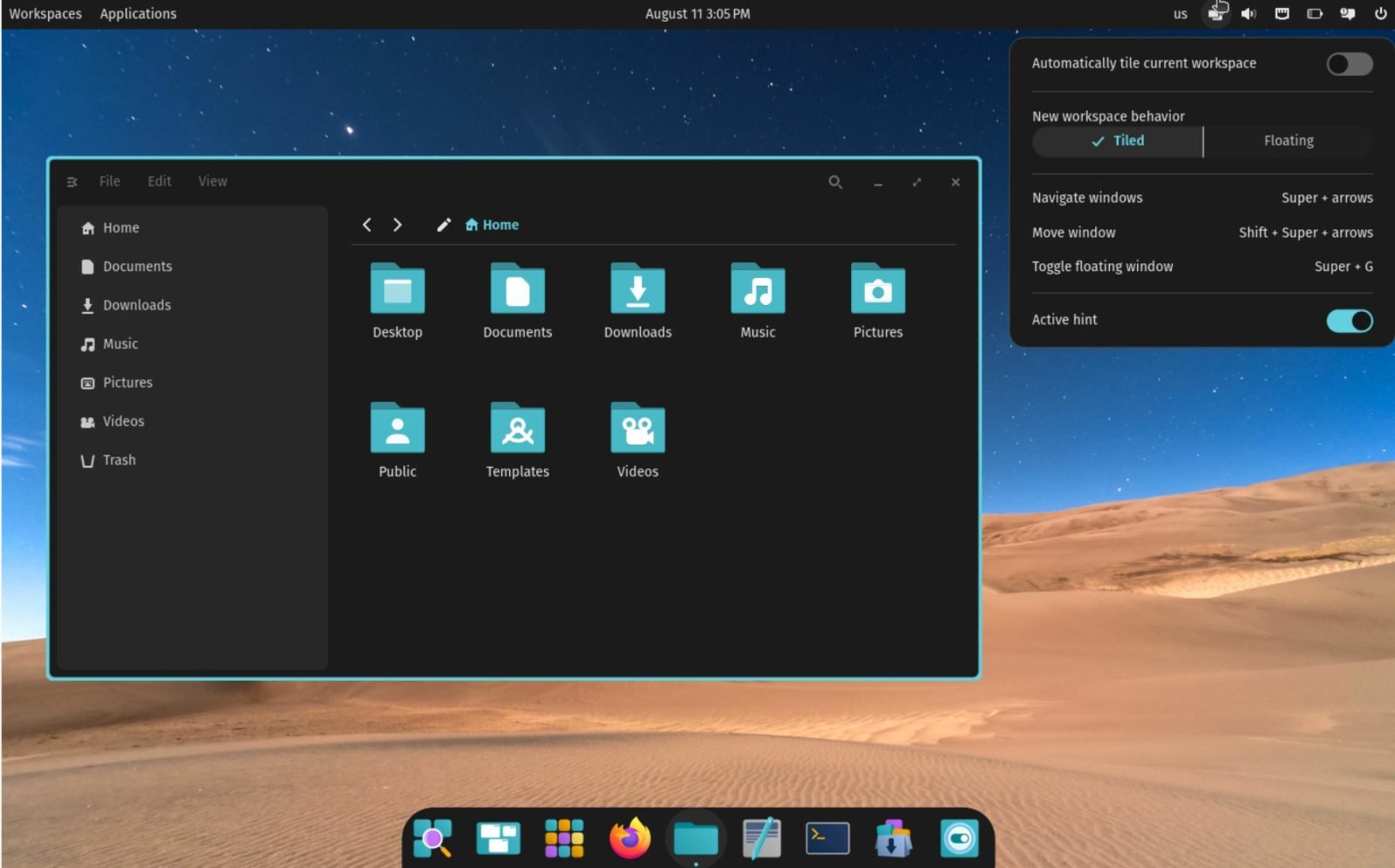
Task: Open the View menu
Action: [212, 181]
